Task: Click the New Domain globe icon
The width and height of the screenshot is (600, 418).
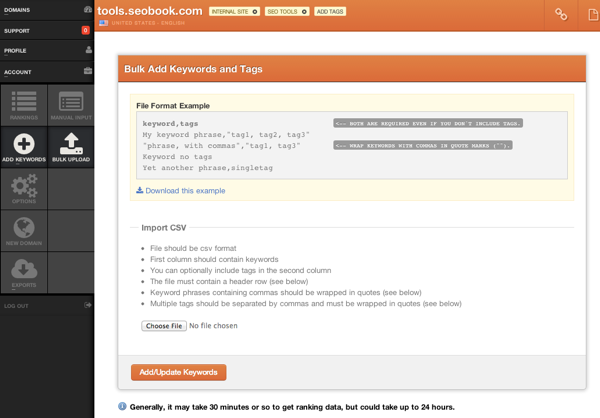Action: tap(24, 231)
